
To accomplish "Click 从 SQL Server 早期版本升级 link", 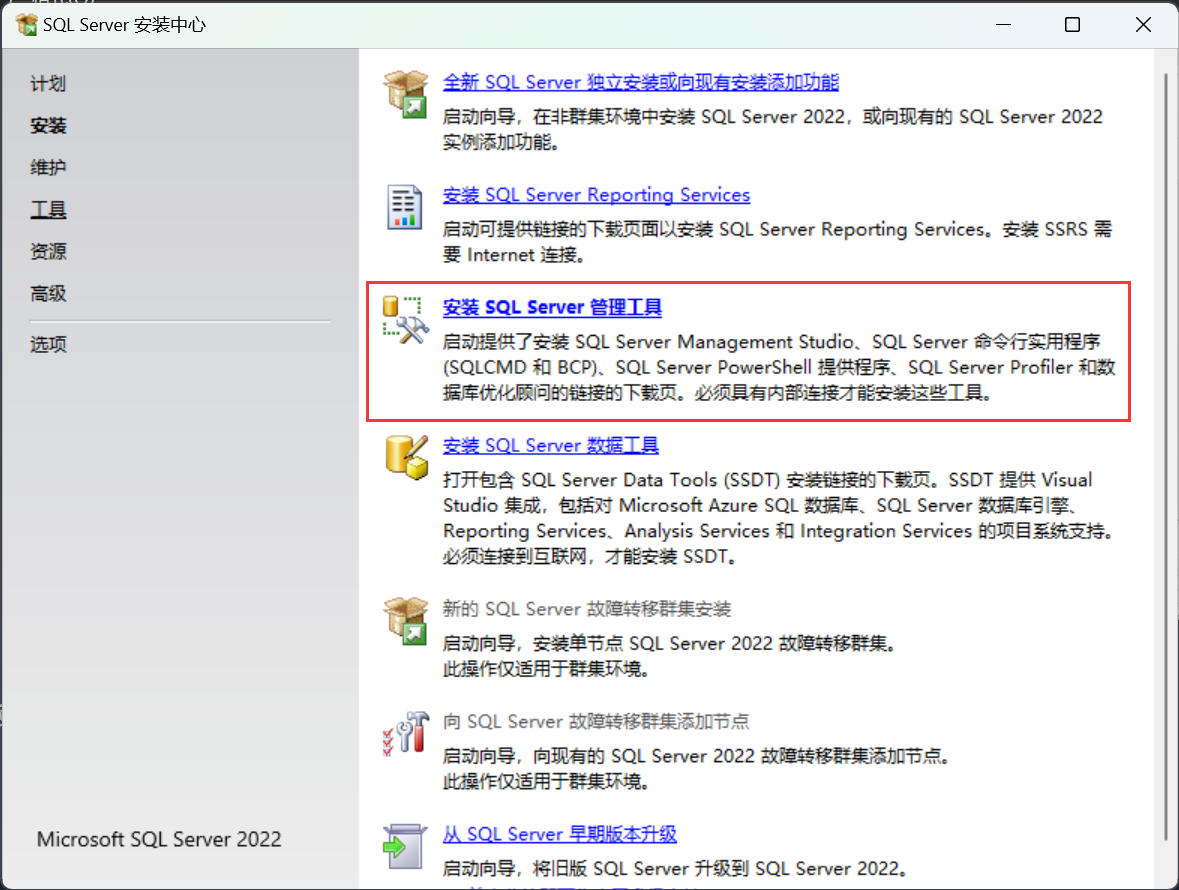I will point(559,834).
